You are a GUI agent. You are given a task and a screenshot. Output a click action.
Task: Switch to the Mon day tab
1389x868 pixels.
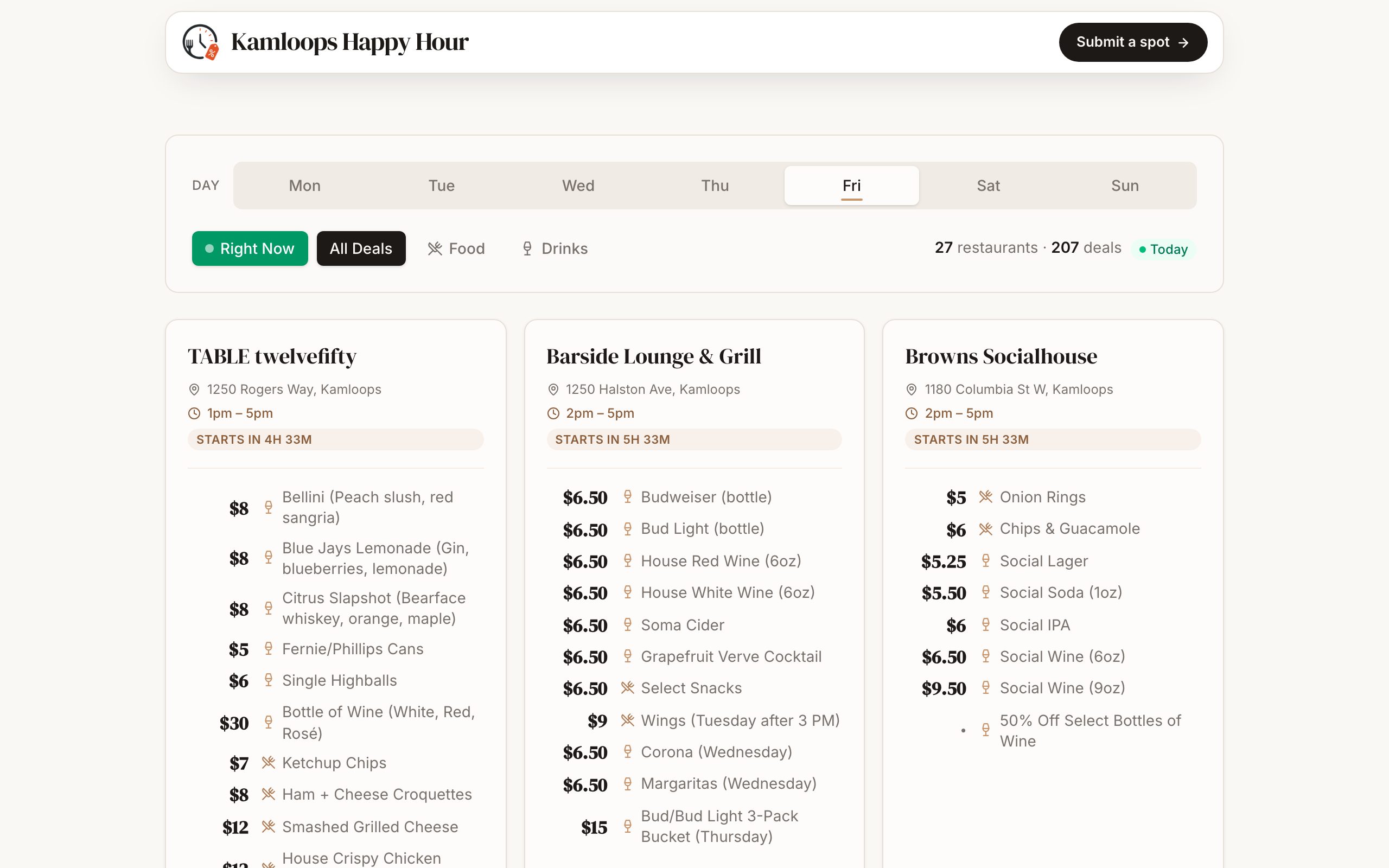pos(305,186)
